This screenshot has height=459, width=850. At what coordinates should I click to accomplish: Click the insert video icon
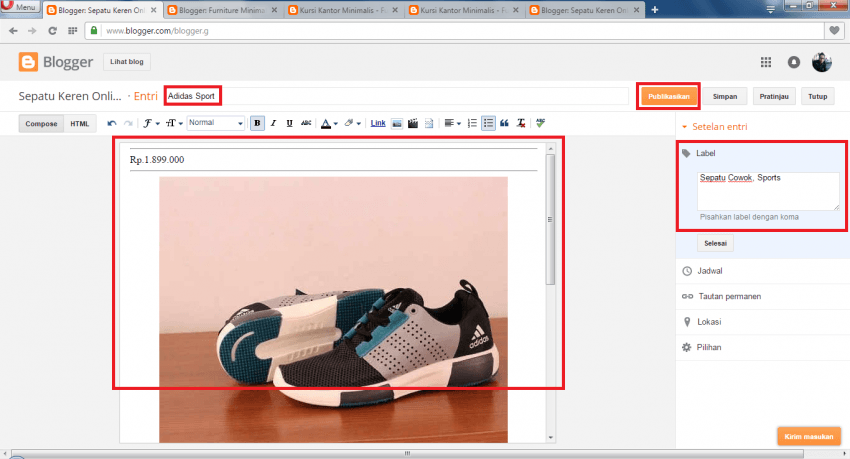pos(413,124)
